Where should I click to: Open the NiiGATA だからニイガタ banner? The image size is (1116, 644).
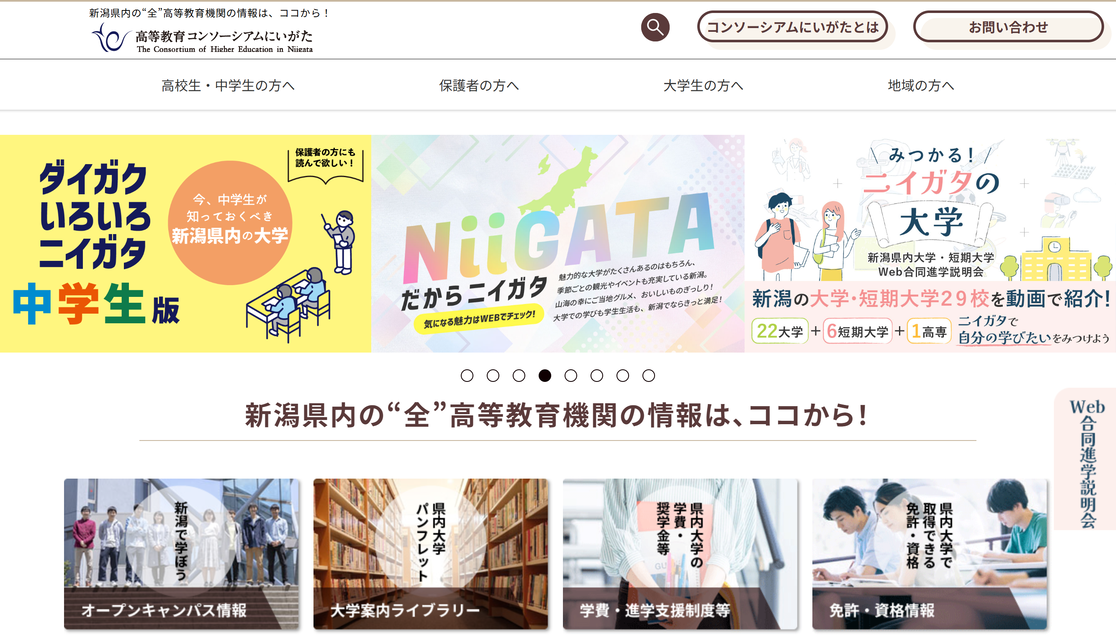pyautogui.click(x=558, y=243)
